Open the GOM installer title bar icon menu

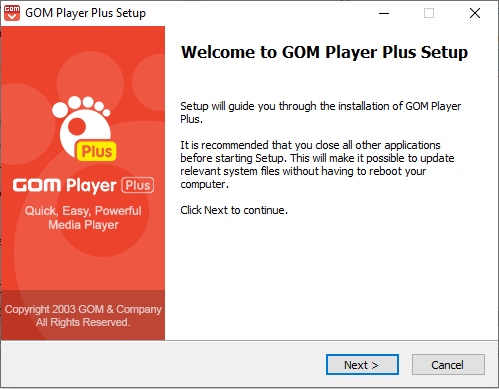coord(12,13)
